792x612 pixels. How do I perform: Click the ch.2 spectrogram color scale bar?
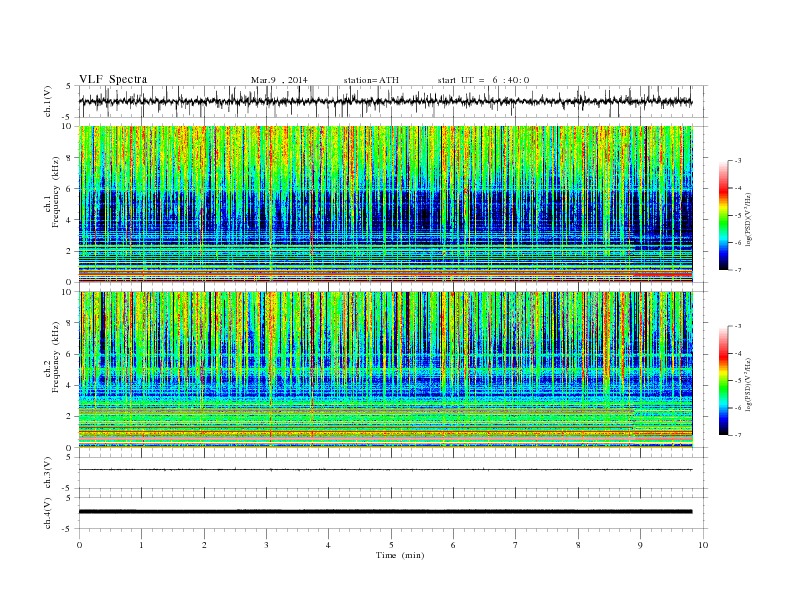click(x=723, y=380)
